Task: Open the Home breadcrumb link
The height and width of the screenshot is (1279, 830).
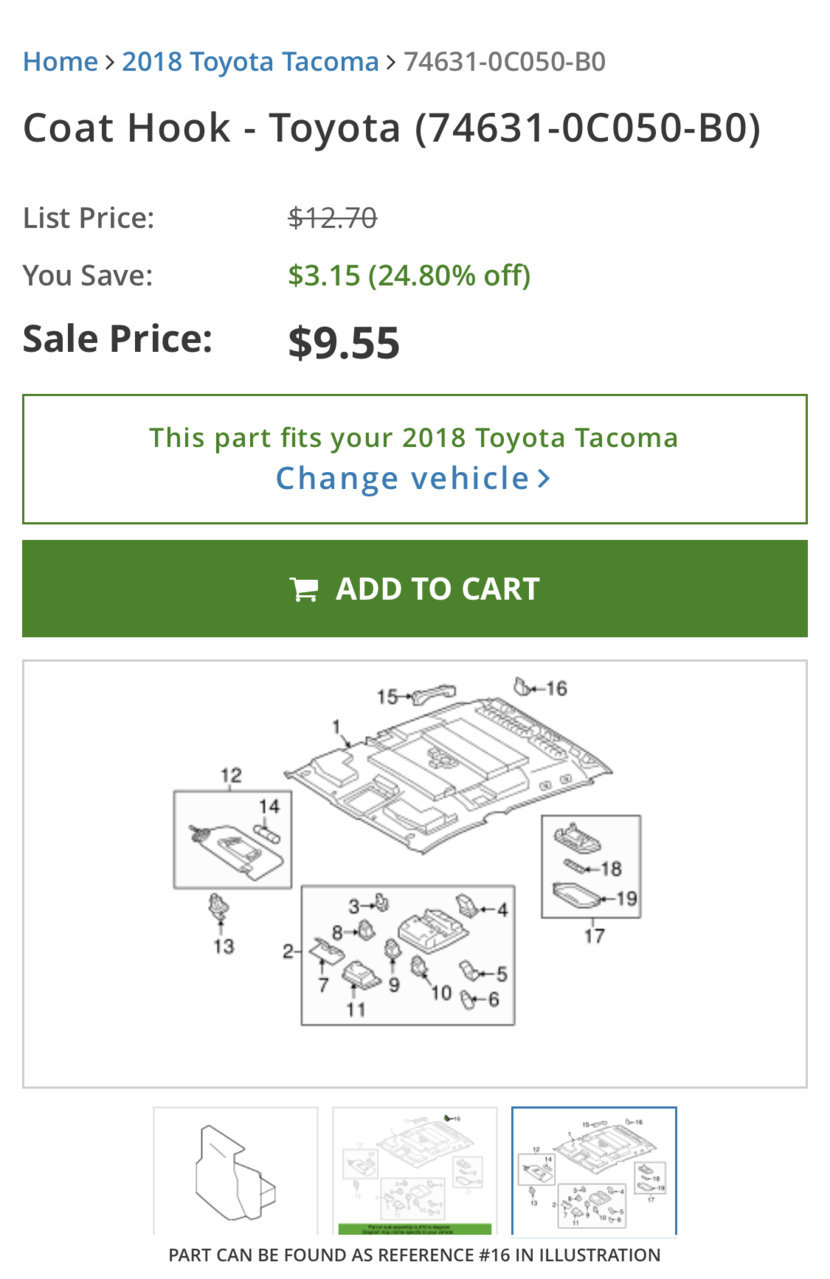Action: pos(60,62)
